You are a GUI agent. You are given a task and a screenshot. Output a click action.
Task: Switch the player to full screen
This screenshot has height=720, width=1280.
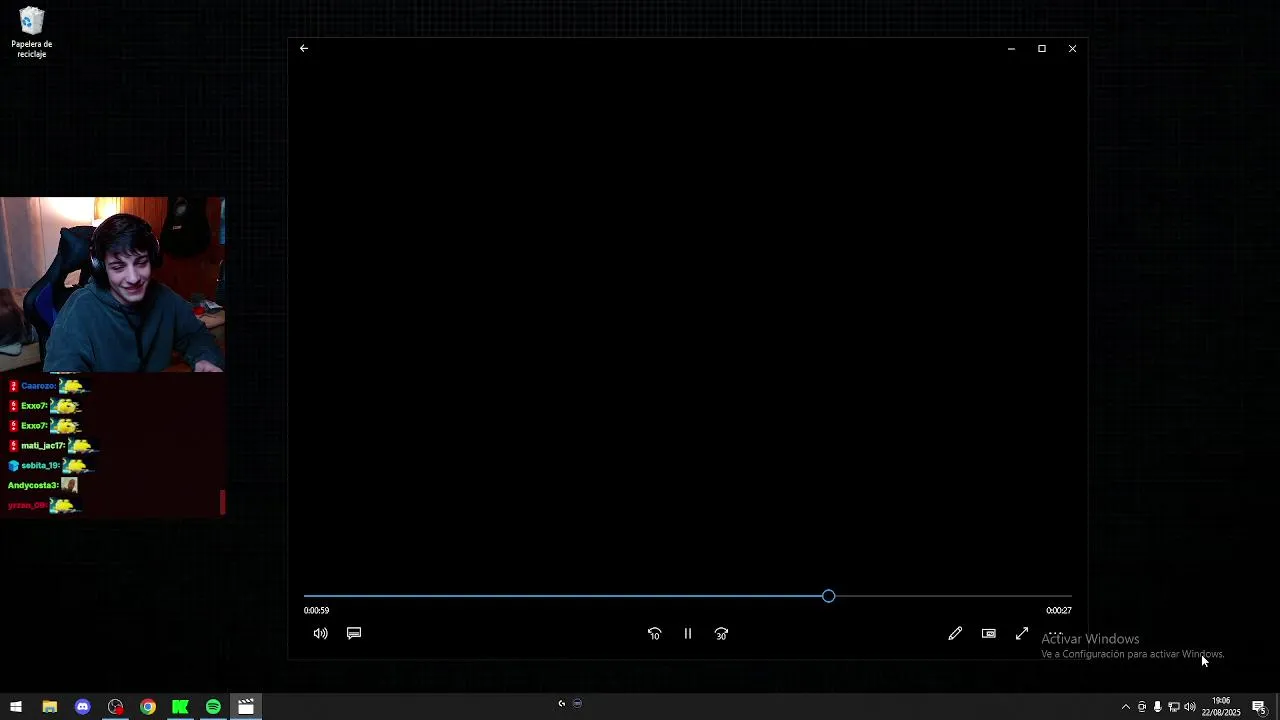point(1022,633)
